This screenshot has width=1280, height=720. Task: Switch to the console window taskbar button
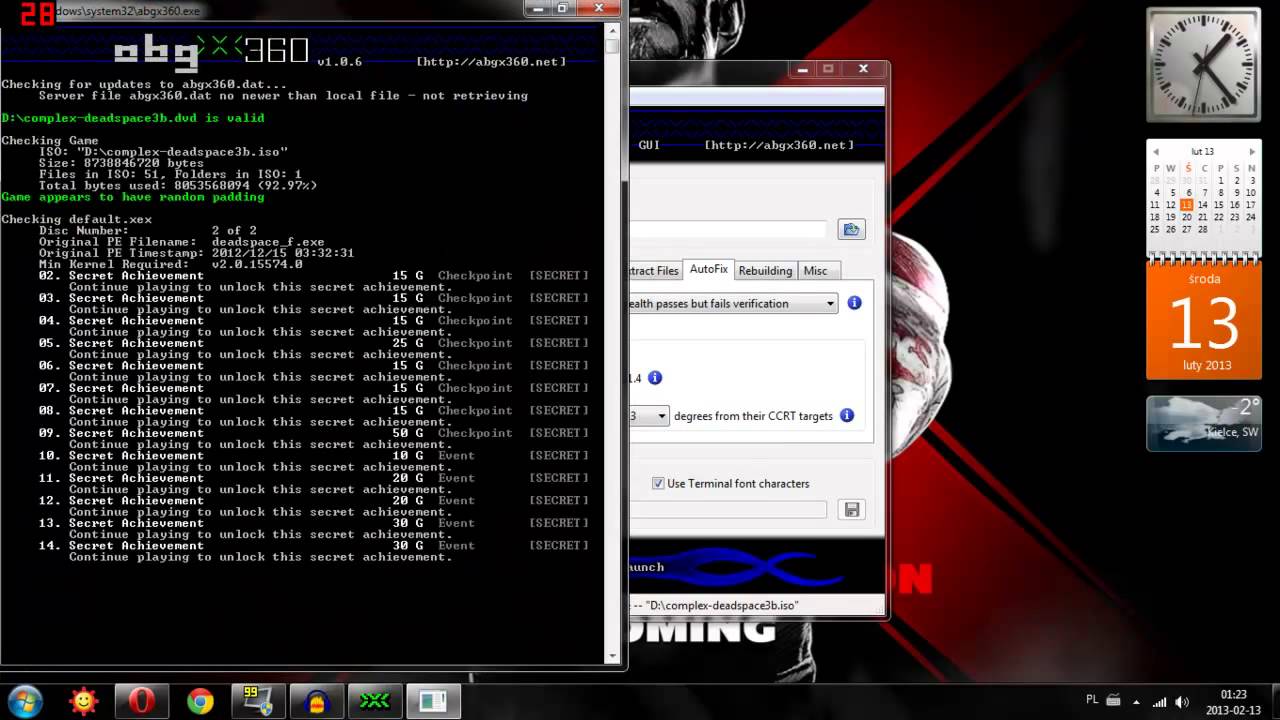coord(433,702)
